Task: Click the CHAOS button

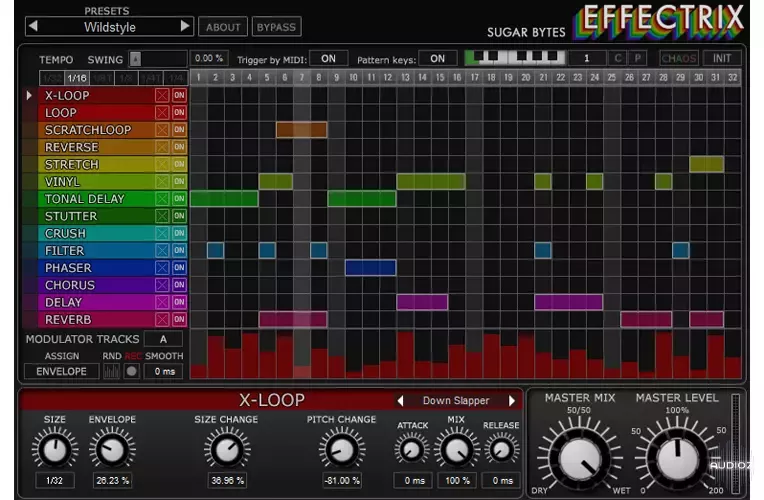Action: pos(679,58)
